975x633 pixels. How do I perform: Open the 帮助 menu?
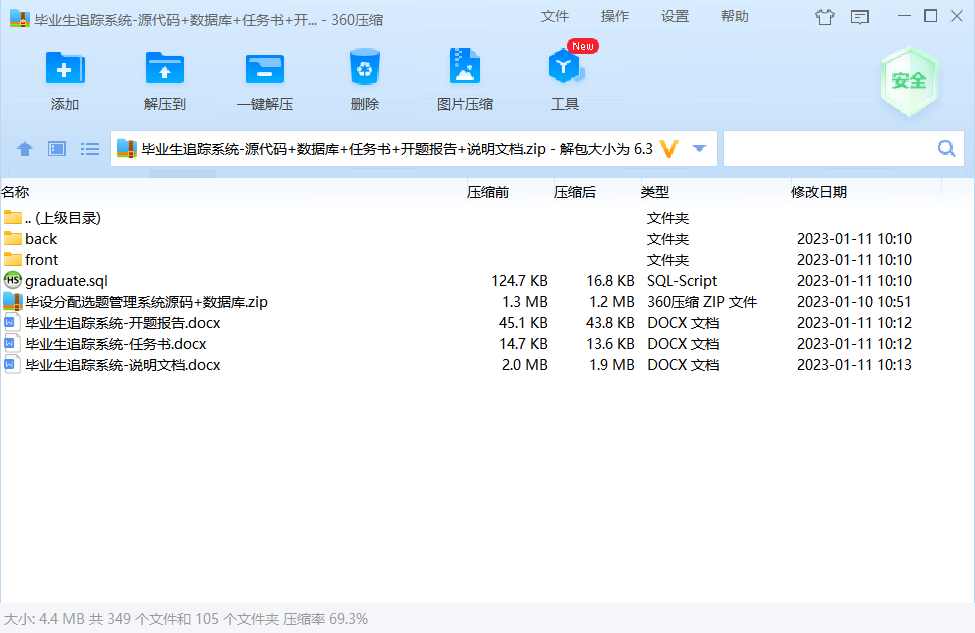tap(735, 16)
